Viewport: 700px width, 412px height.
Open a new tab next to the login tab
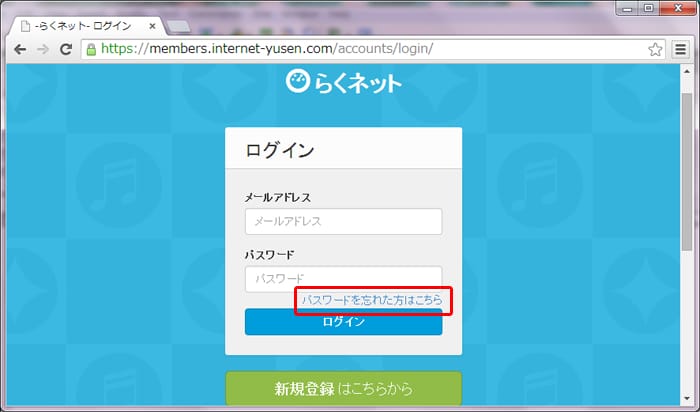point(179,26)
